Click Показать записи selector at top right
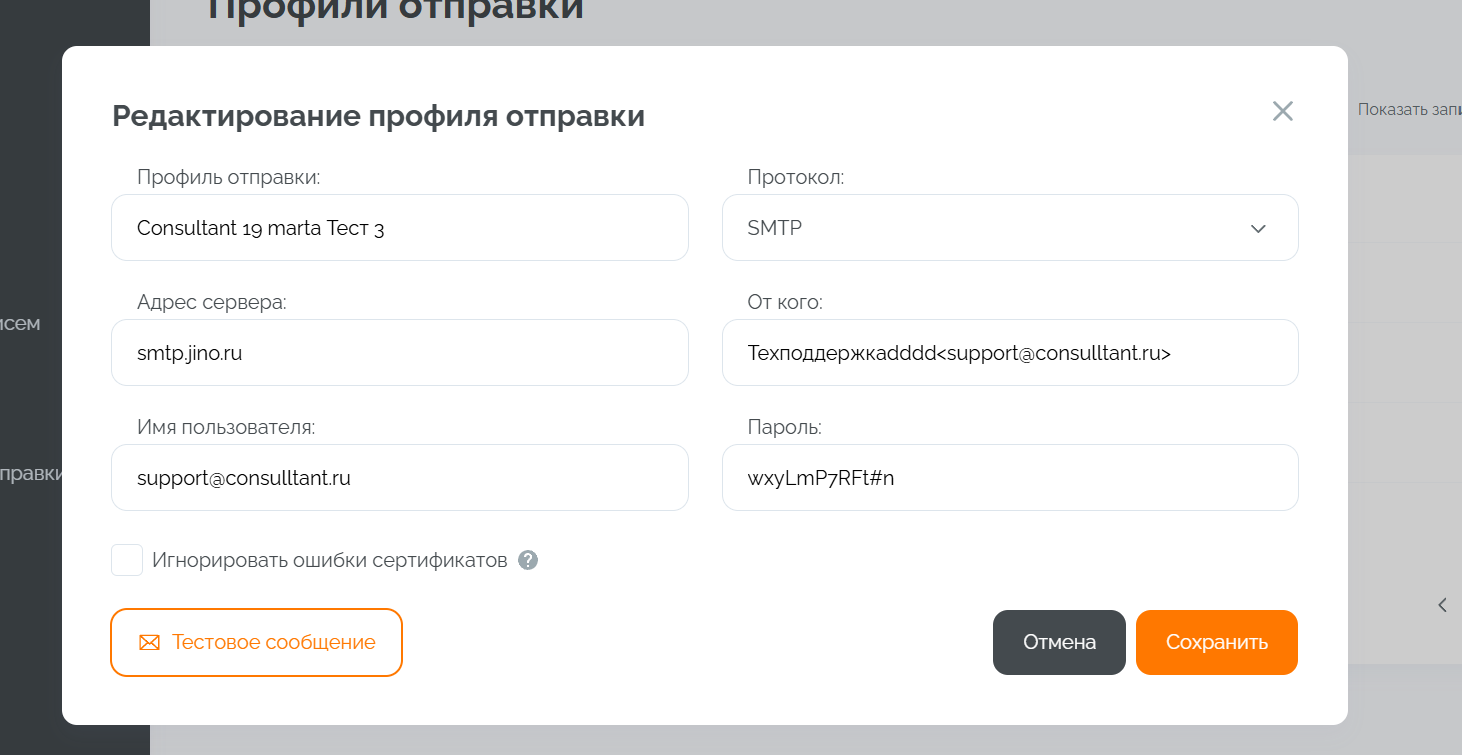This screenshot has height=755, width=1462. pyautogui.click(x=1408, y=110)
